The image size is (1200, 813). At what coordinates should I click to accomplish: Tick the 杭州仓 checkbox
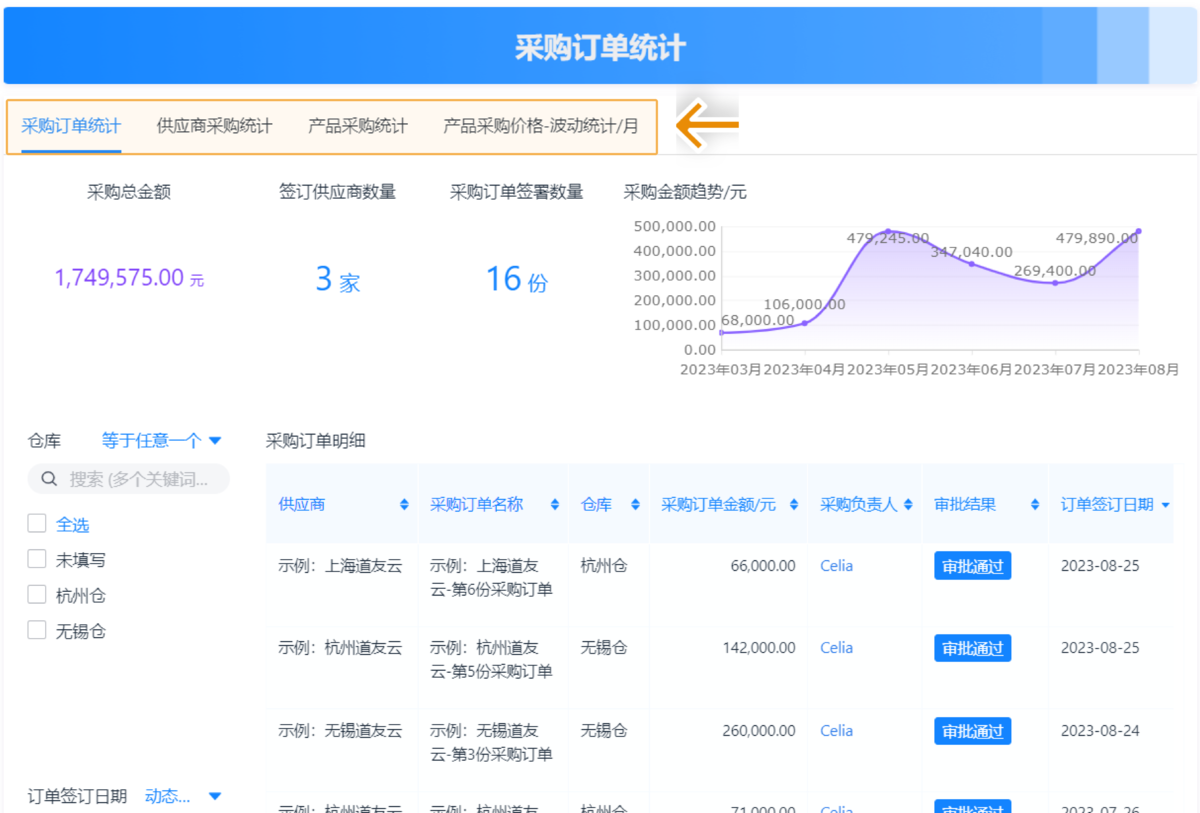37,595
